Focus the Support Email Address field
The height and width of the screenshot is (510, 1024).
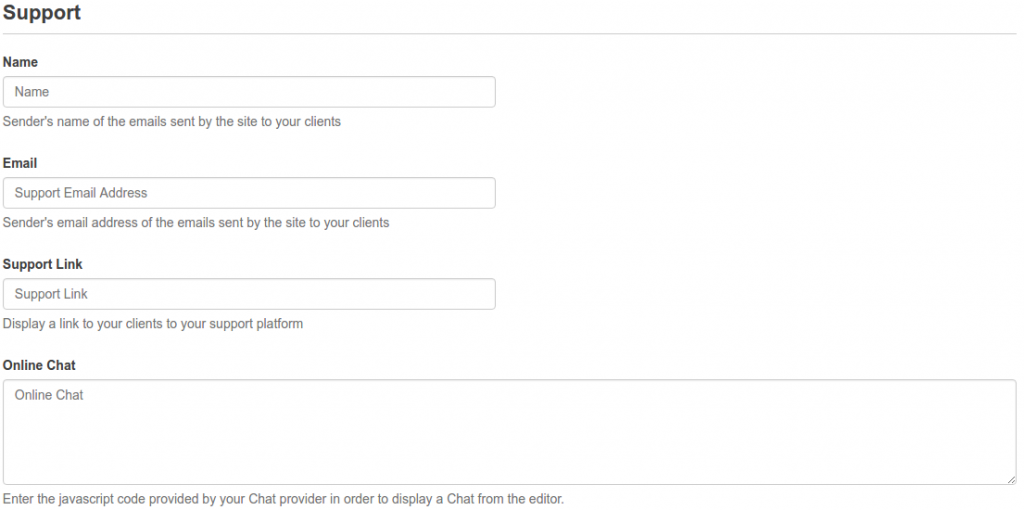pyautogui.click(x=249, y=193)
